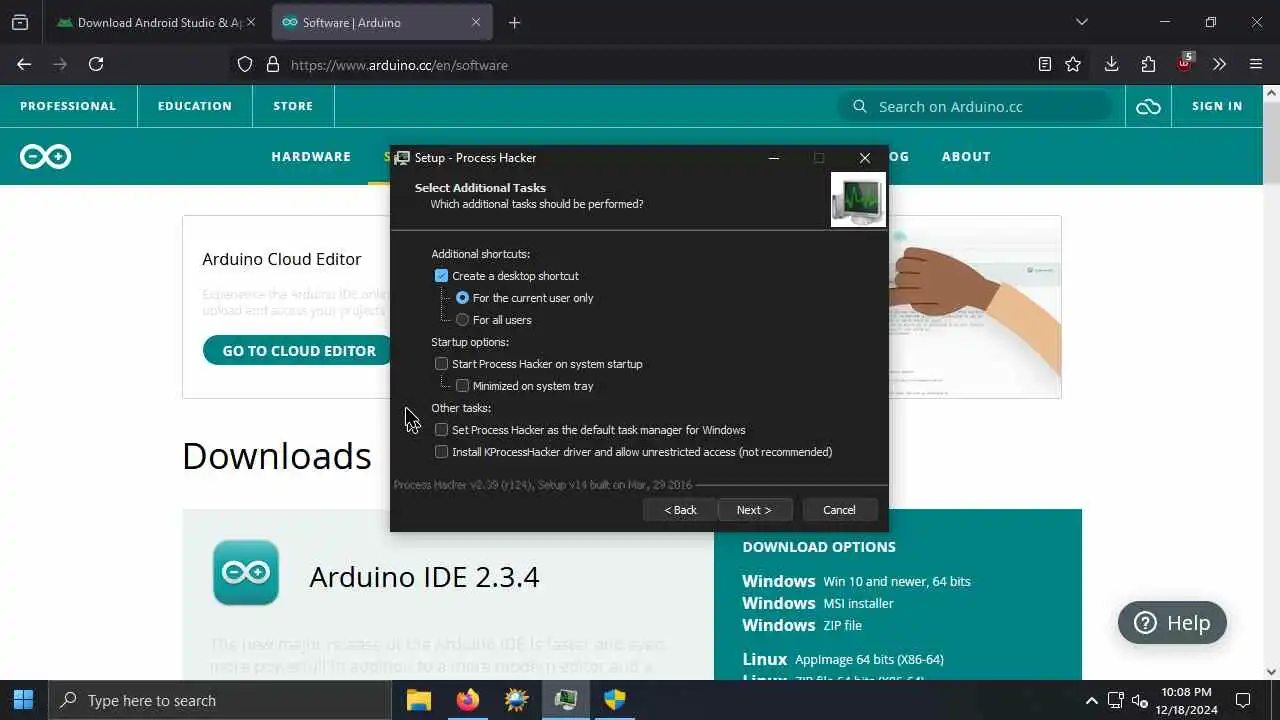Open Firefox View icon in tab bar
The height and width of the screenshot is (720, 1280).
pyautogui.click(x=20, y=22)
